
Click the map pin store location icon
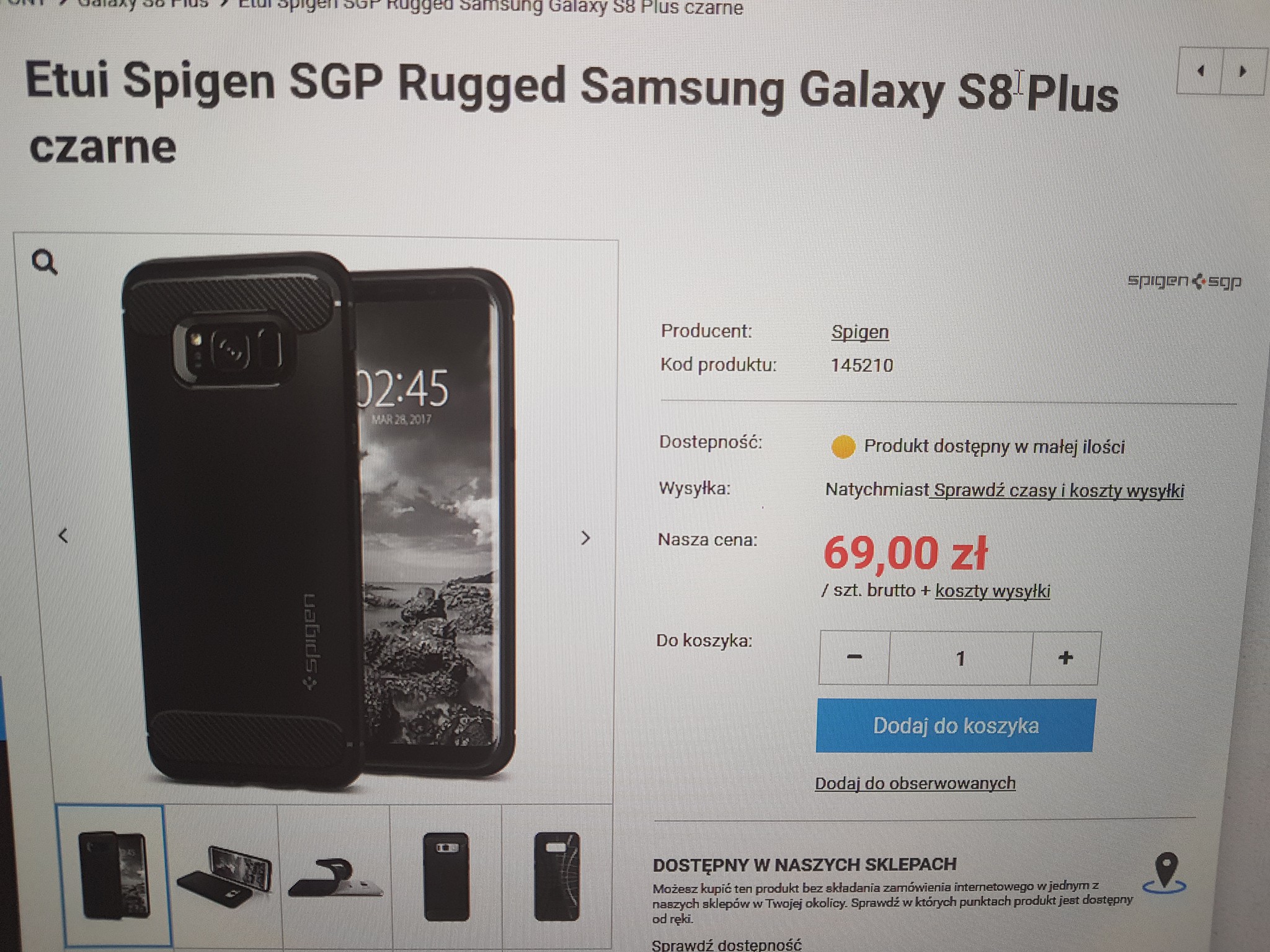[x=1166, y=873]
